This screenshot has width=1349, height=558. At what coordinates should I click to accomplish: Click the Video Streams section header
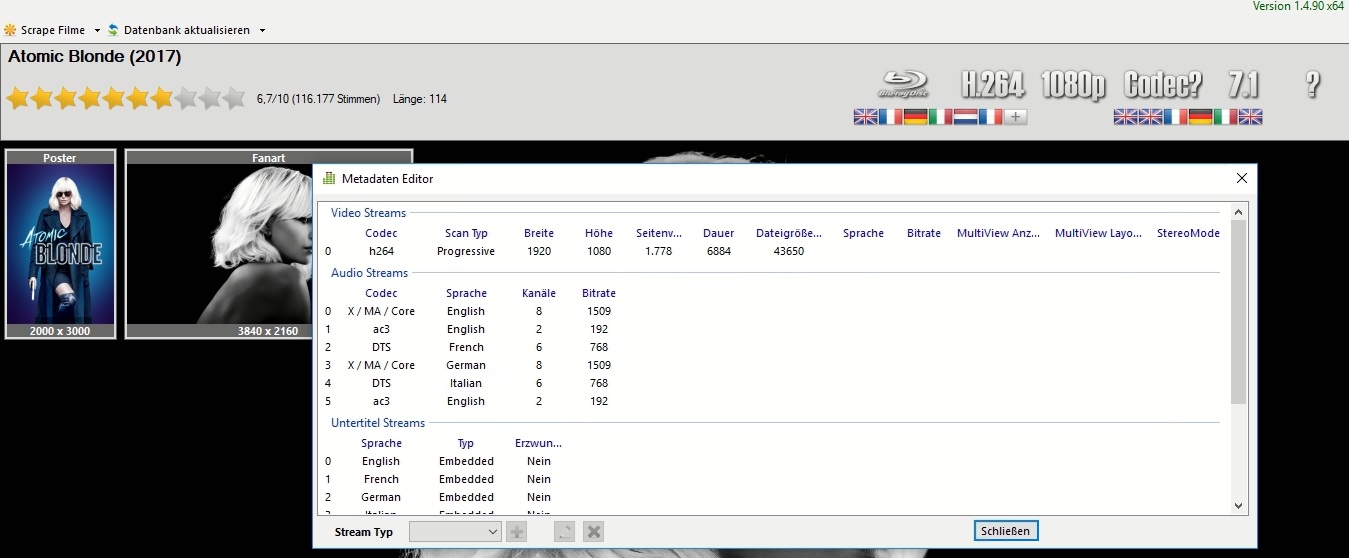pyautogui.click(x=368, y=213)
